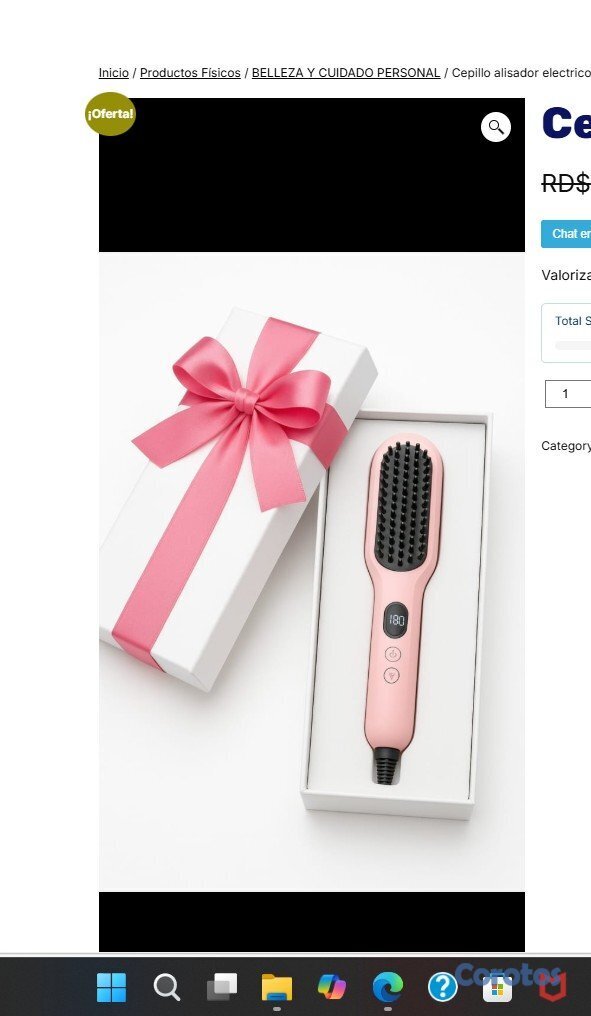
Task: Launch Copilot from the taskbar
Action: click(x=332, y=987)
